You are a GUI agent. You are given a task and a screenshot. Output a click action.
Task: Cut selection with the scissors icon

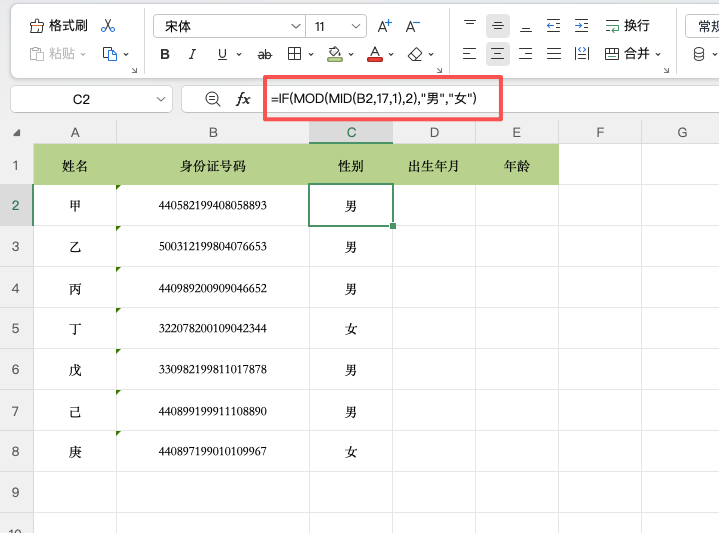(x=108, y=26)
